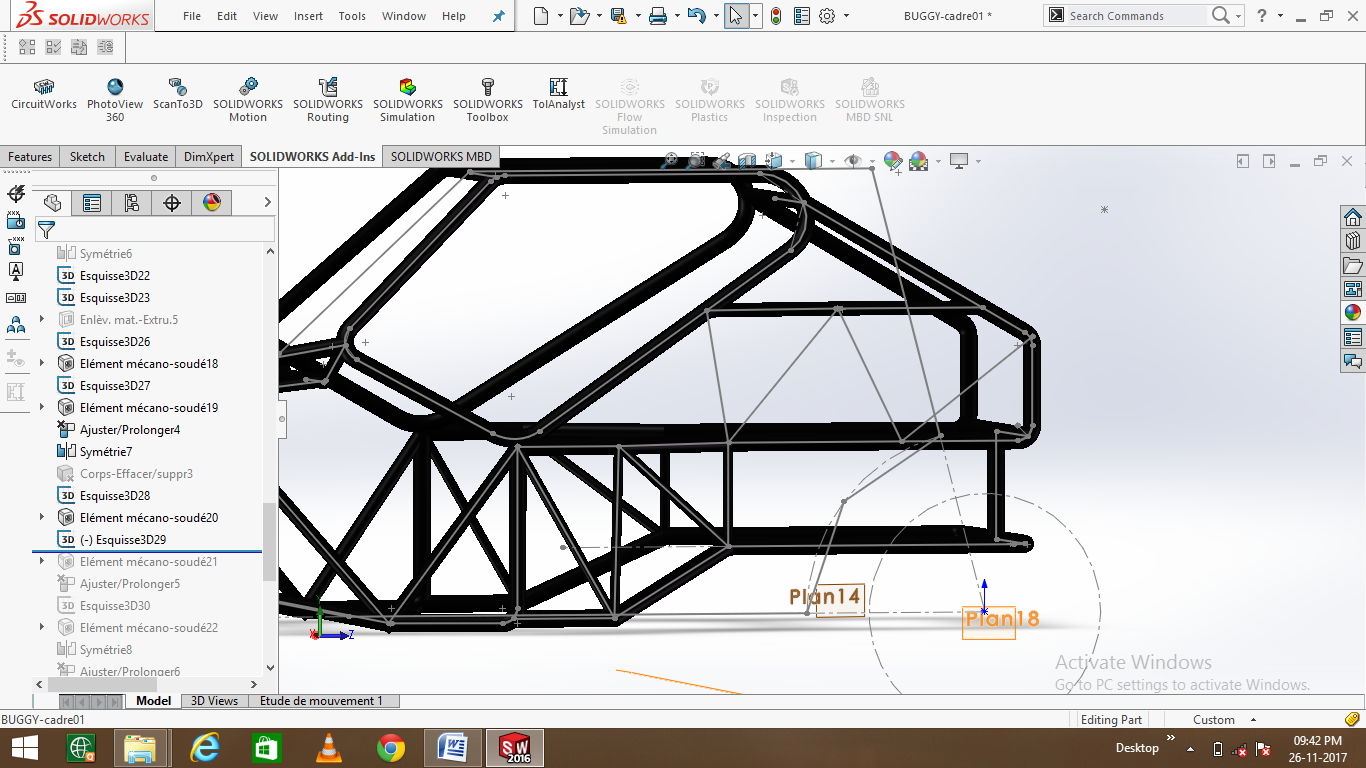Open the Display Style dropdown arrow
This screenshot has height=768, width=1366.
(x=832, y=160)
